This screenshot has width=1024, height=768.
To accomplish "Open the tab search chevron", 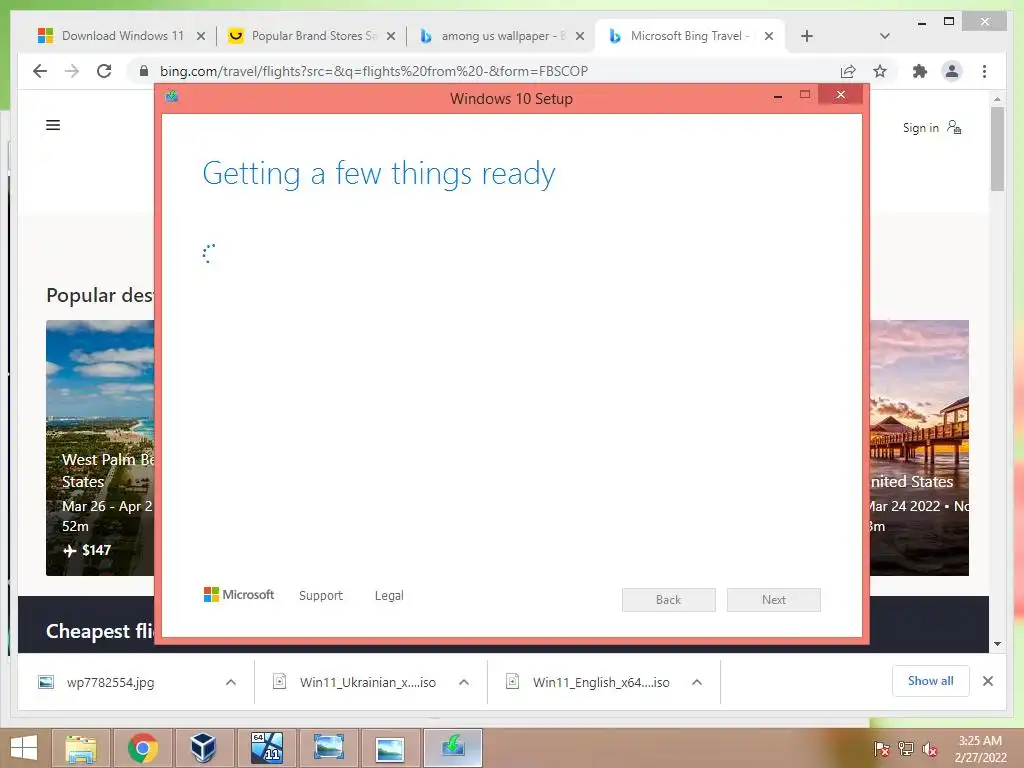I will pyautogui.click(x=884, y=36).
